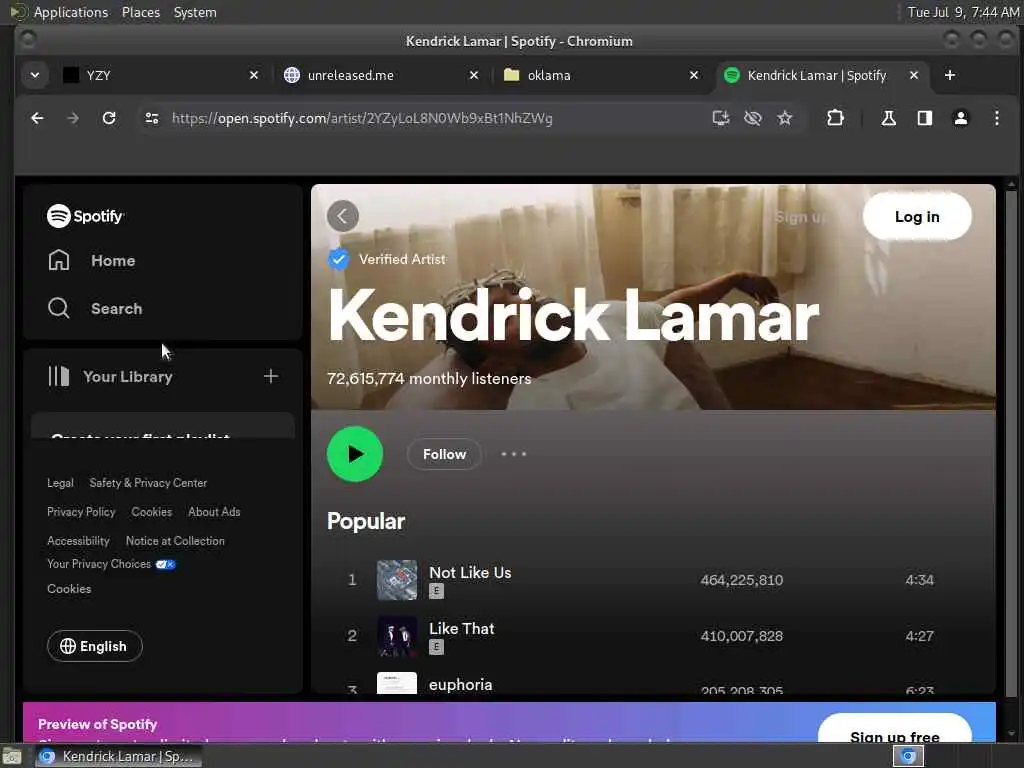Image resolution: width=1024 pixels, height=768 pixels.
Task: Click the page vertical scrollbar
Action: pos(1011,444)
